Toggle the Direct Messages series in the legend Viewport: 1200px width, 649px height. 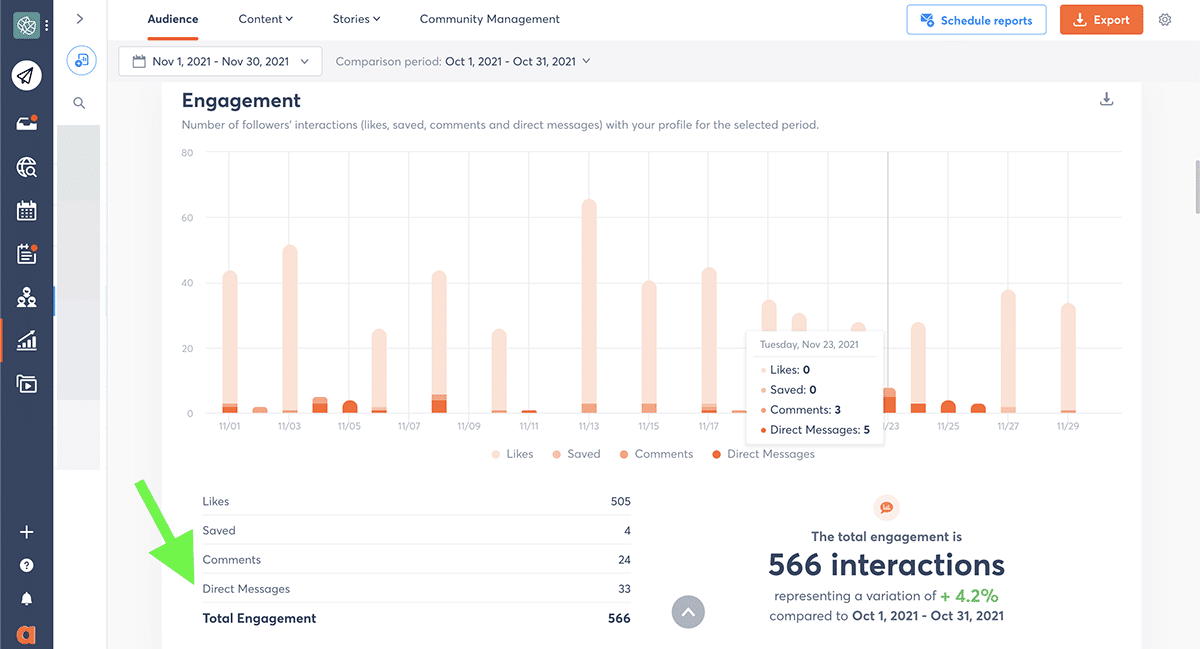click(762, 453)
